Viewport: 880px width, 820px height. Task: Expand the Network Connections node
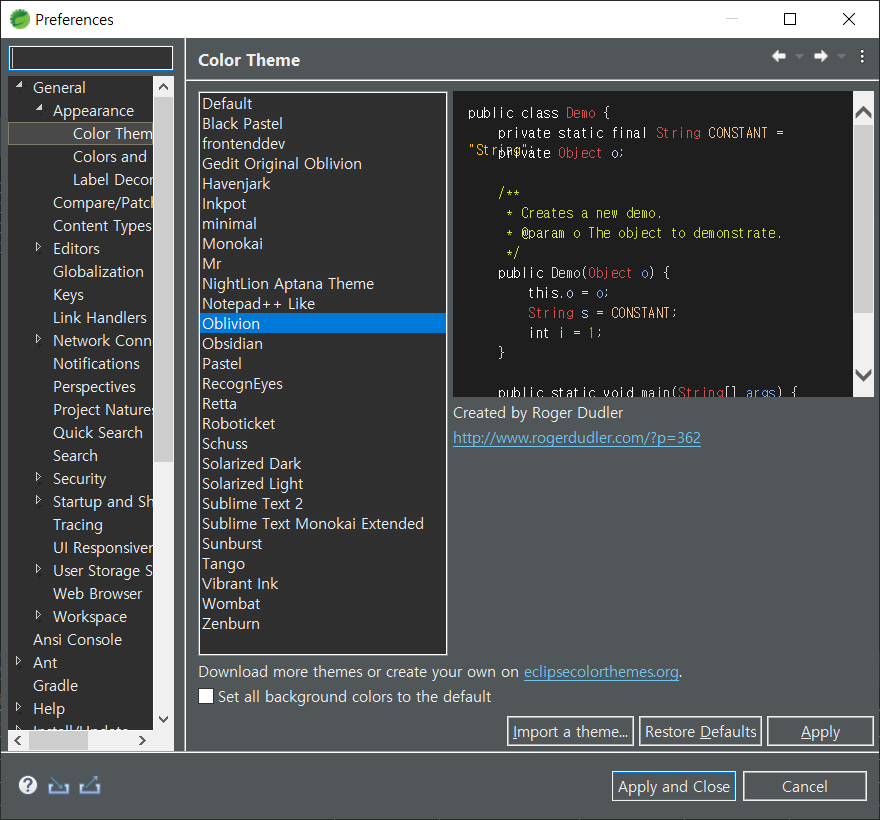(38, 339)
